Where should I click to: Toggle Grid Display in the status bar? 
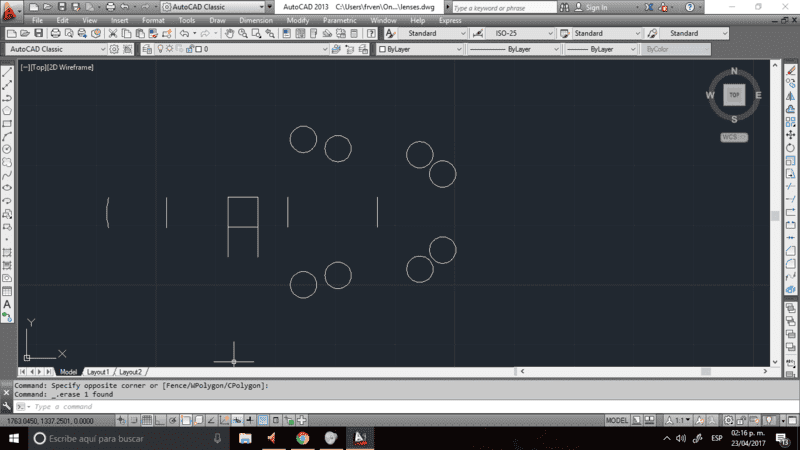[147, 420]
